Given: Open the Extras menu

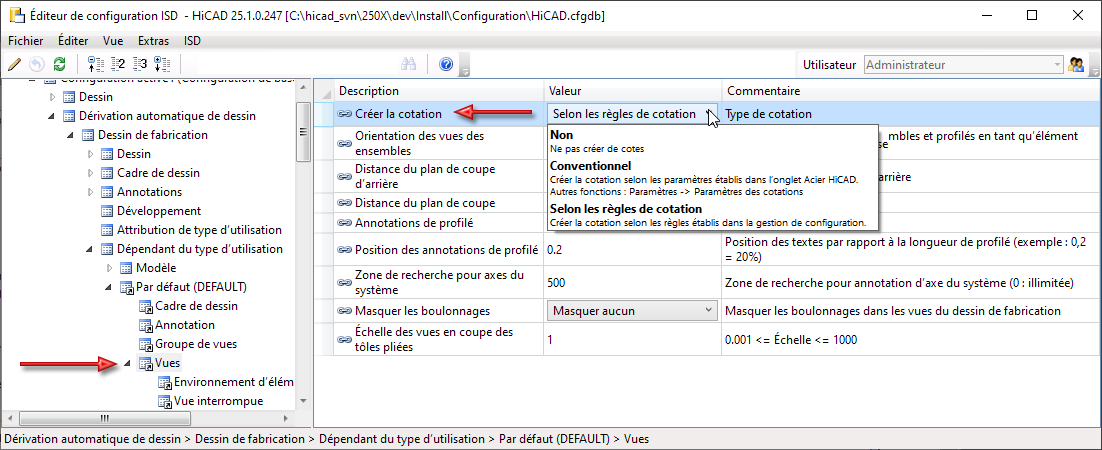Looking at the screenshot, I should (x=153, y=41).
